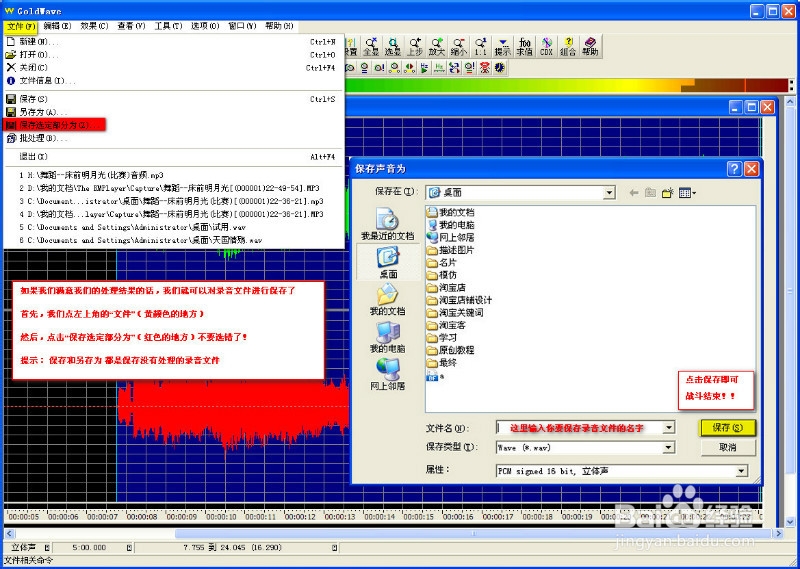
Task: Click the 组合 toolbar icon
Action: click(x=568, y=46)
